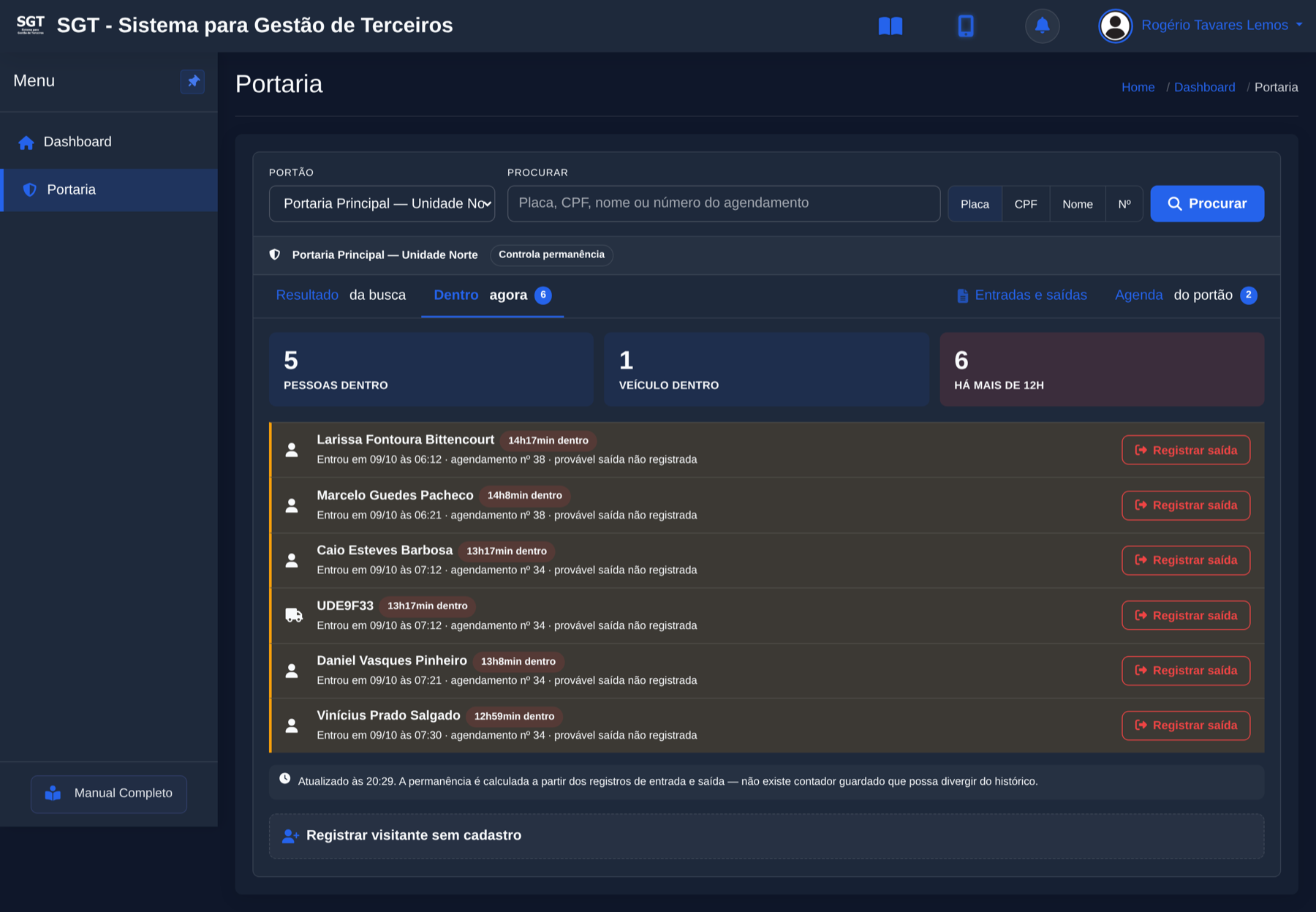Image resolution: width=1316 pixels, height=912 pixels.
Task: Switch to Dentro agora tab
Action: [x=492, y=295]
